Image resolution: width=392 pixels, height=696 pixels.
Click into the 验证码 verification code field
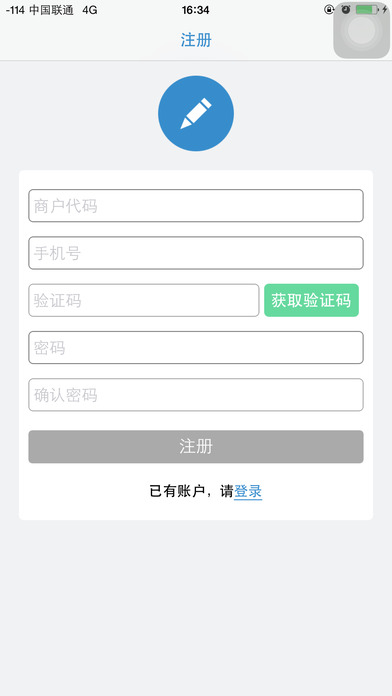[144, 301]
